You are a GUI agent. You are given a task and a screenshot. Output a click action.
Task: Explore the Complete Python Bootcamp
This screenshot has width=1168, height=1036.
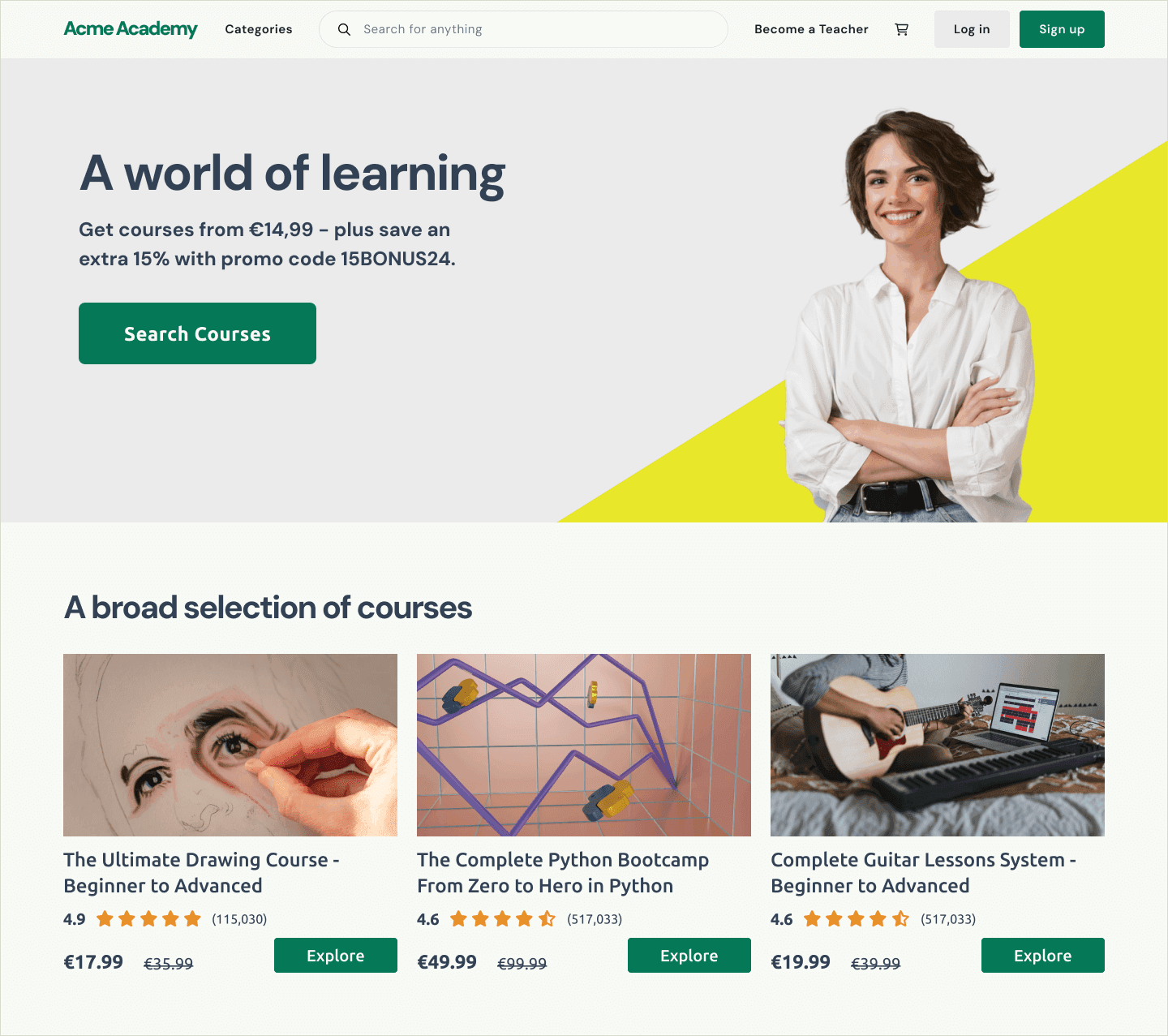pyautogui.click(x=689, y=956)
